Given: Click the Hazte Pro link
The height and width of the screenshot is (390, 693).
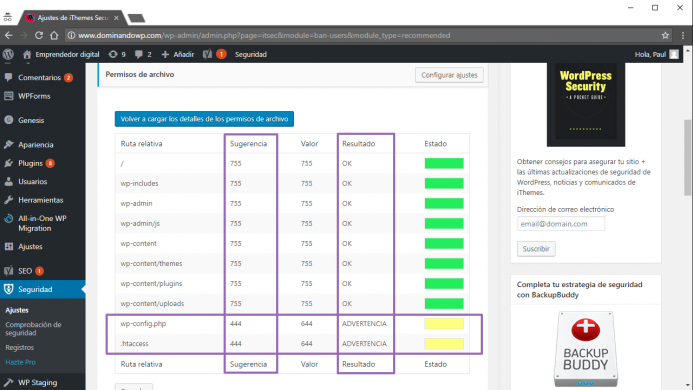Looking at the screenshot, I should pyautogui.click(x=20, y=362).
